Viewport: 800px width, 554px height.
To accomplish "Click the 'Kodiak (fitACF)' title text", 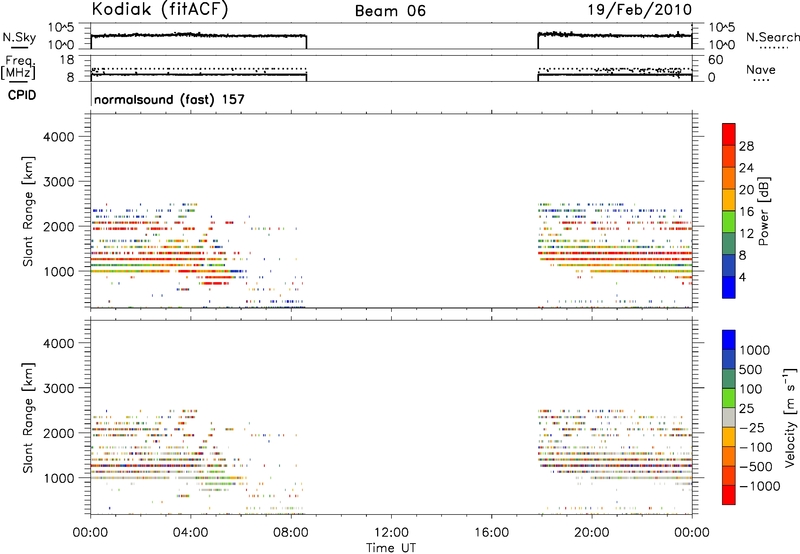I will pos(160,9).
